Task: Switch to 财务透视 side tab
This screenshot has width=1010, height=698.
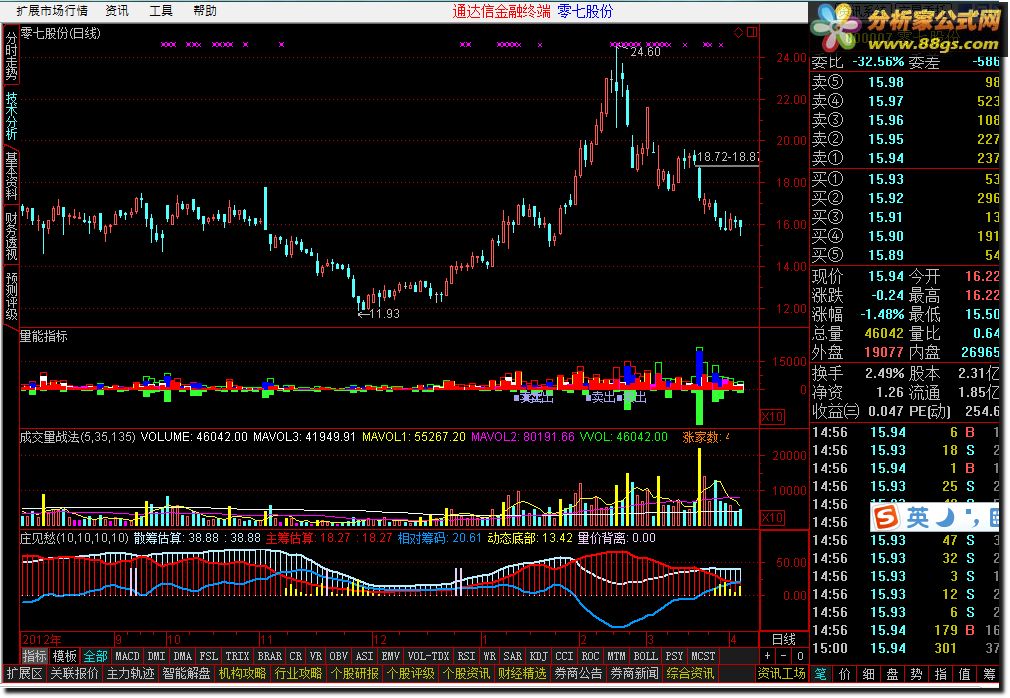Action: click(11, 236)
